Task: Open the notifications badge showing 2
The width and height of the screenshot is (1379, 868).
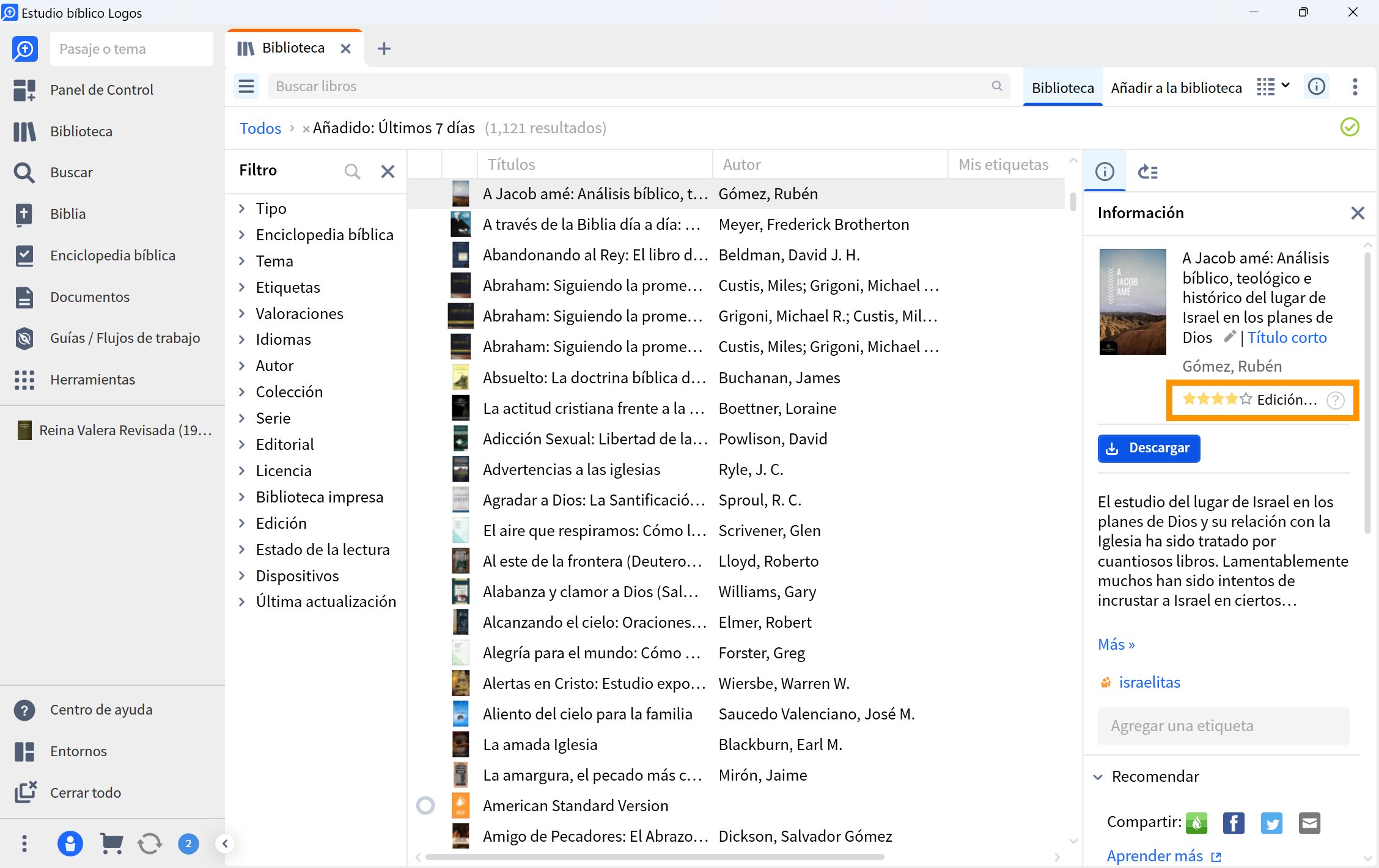Action: coord(188,844)
